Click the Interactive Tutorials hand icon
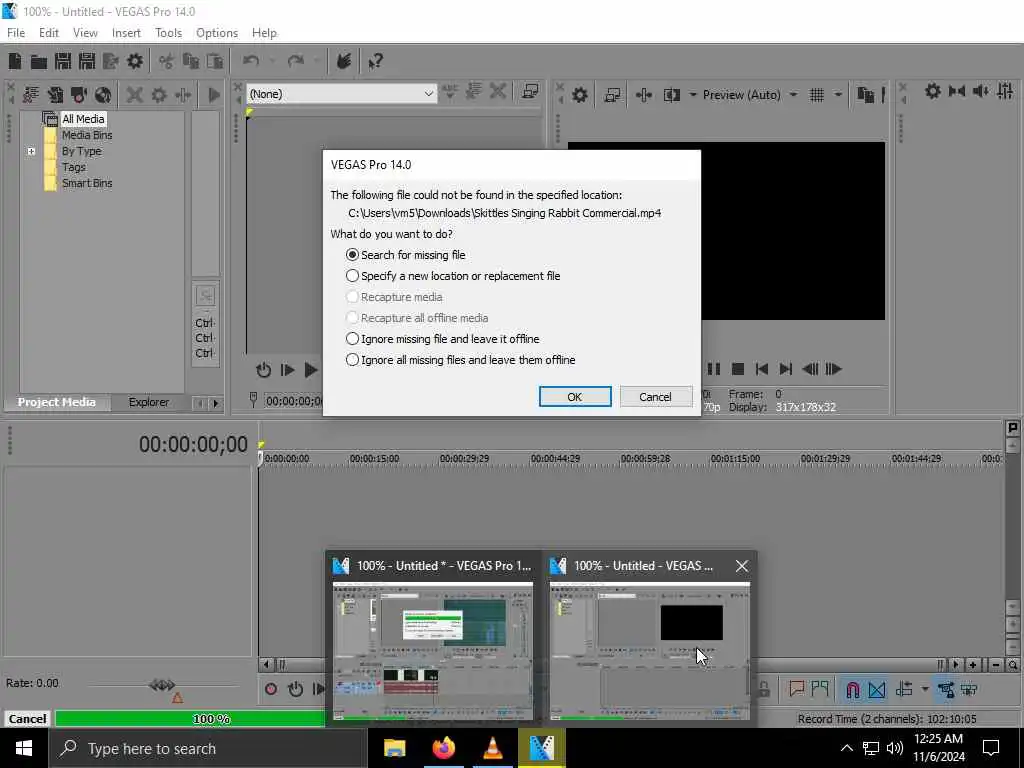The width and height of the screenshot is (1024, 768). click(x=344, y=61)
